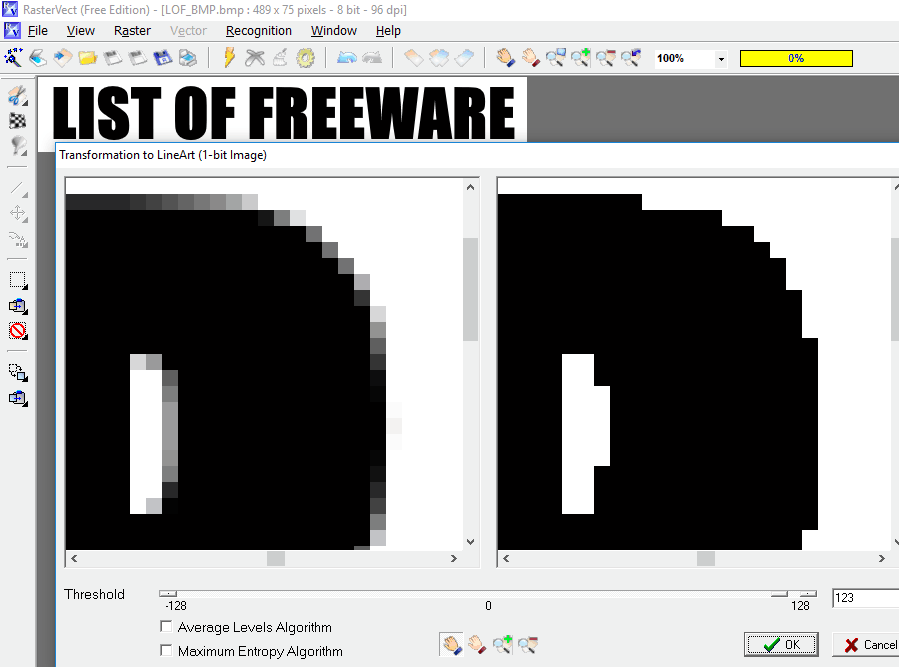Viewport: 899px width, 667px height.
Task: Click the grayscale original preview image
Action: [x=264, y=364]
